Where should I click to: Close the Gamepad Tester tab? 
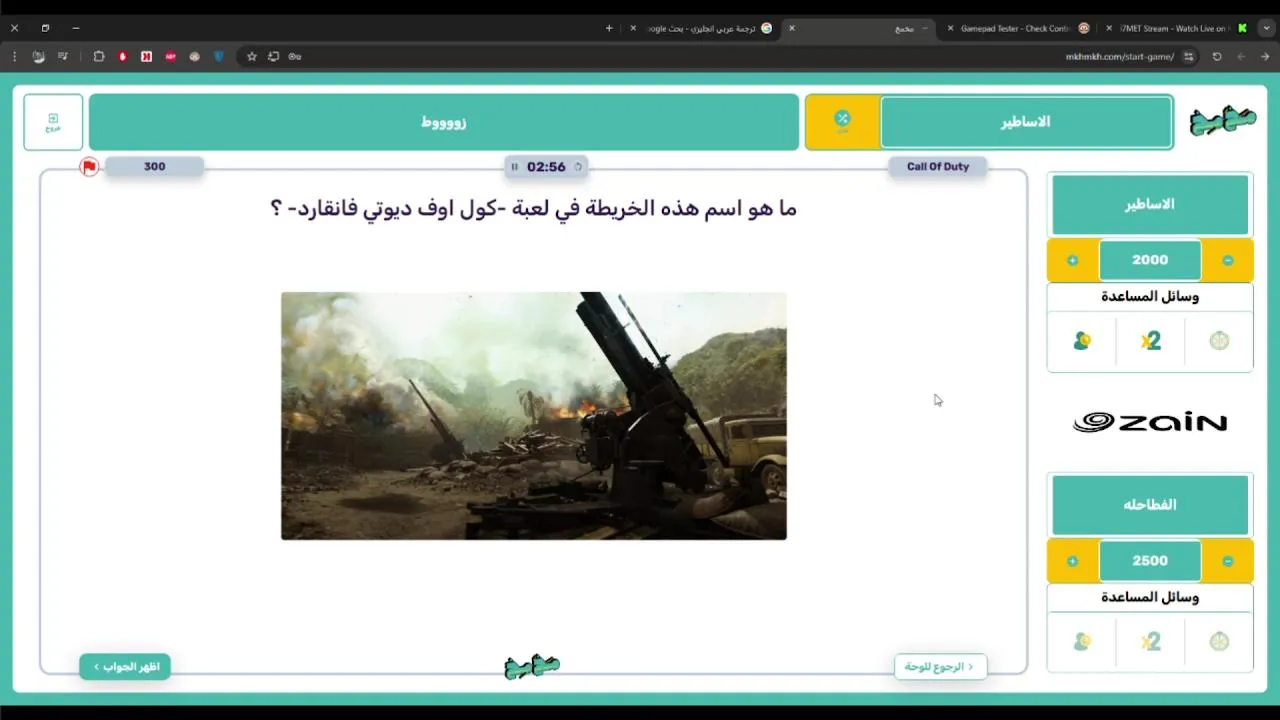pos(950,28)
